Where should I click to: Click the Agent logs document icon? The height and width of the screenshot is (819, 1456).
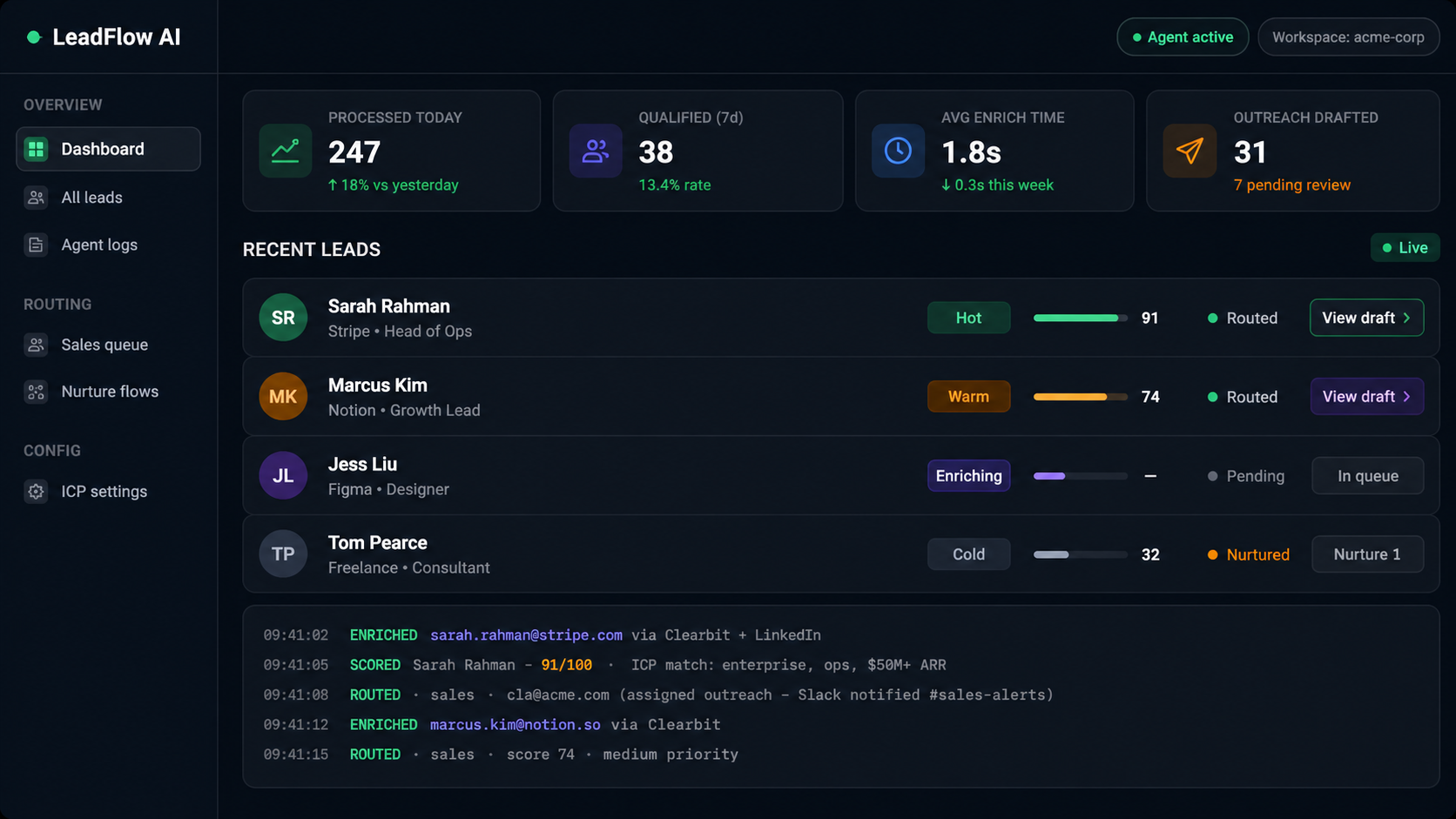pos(36,245)
